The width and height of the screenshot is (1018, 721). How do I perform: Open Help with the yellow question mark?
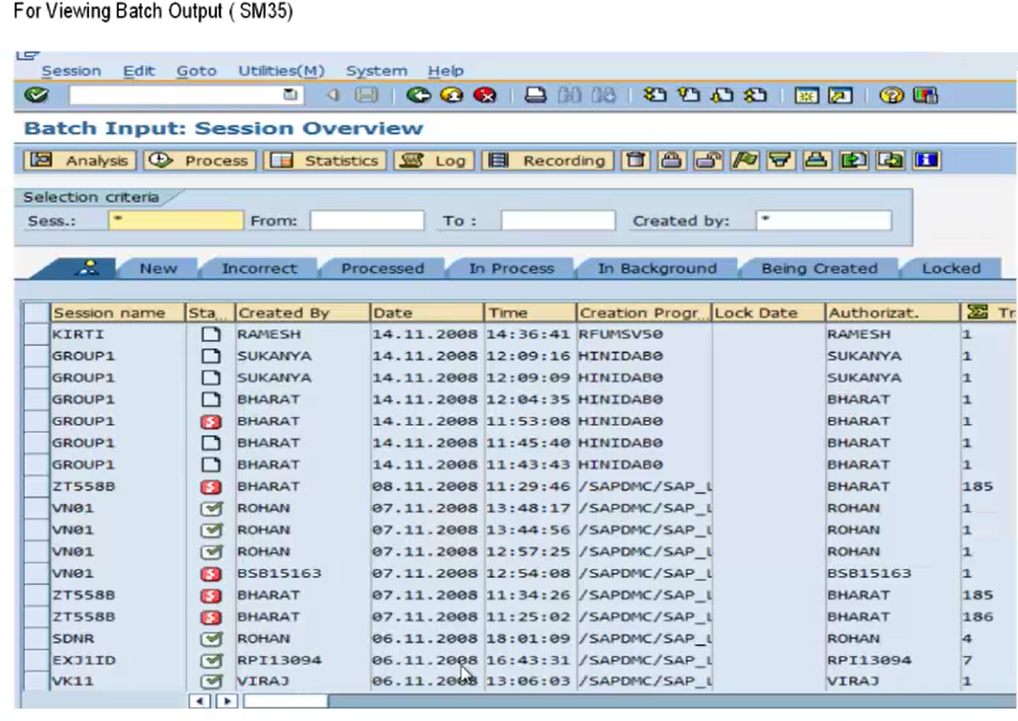(891, 95)
